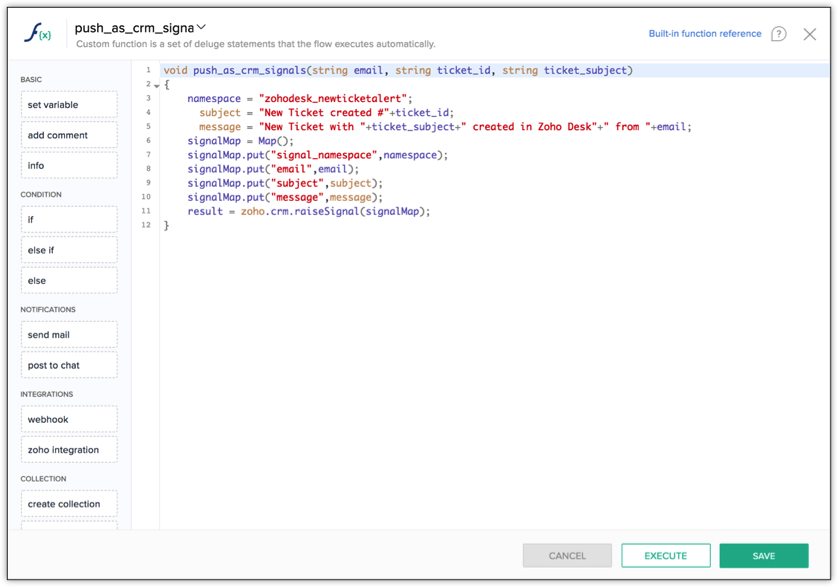Choose the send mail notification block
Screen dimensions: 838x587
tap(69, 335)
